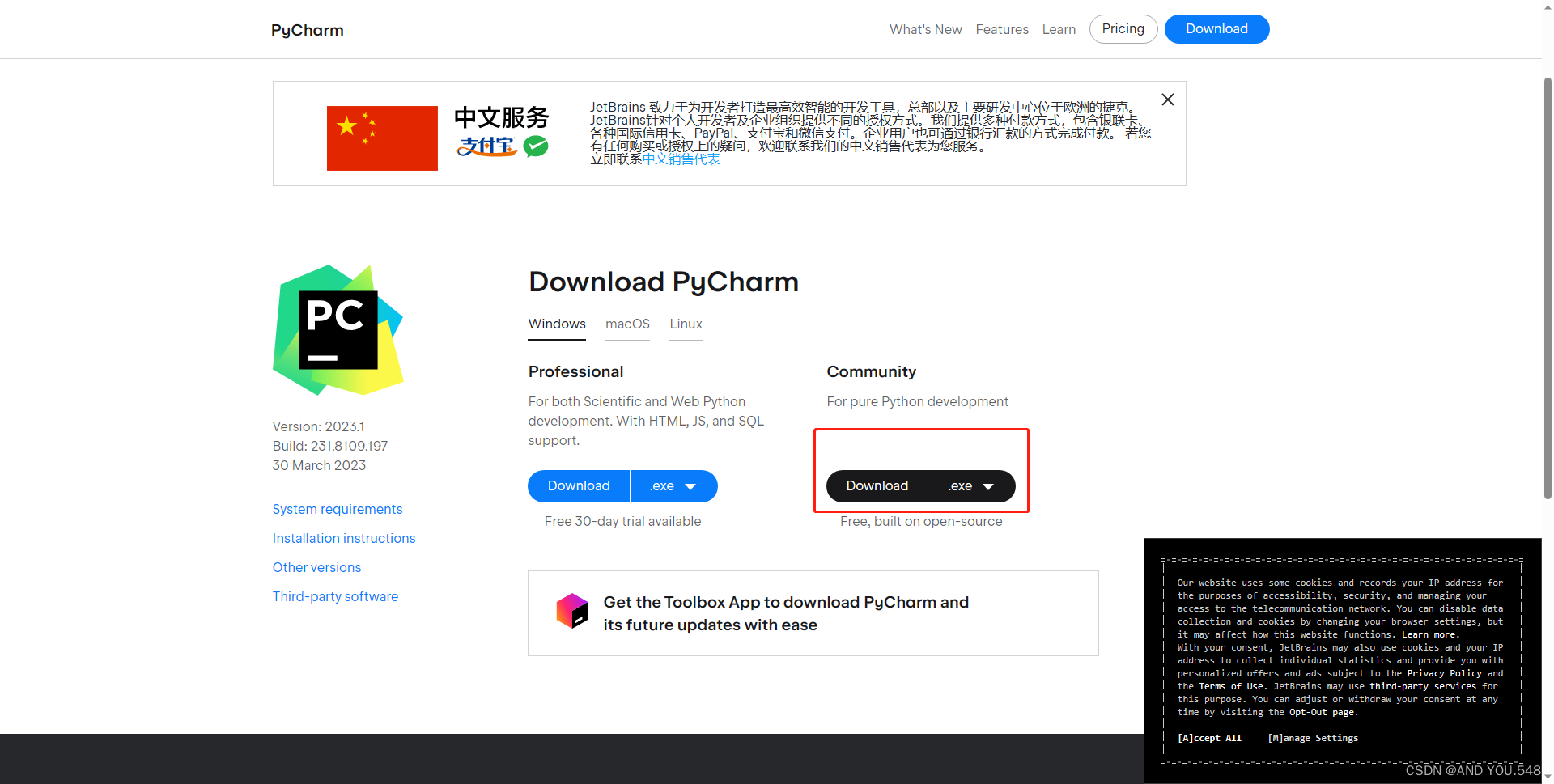Screen dimensions: 1554x784
Task: Click the scrollbar up arrow
Action: click(x=1548, y=6)
